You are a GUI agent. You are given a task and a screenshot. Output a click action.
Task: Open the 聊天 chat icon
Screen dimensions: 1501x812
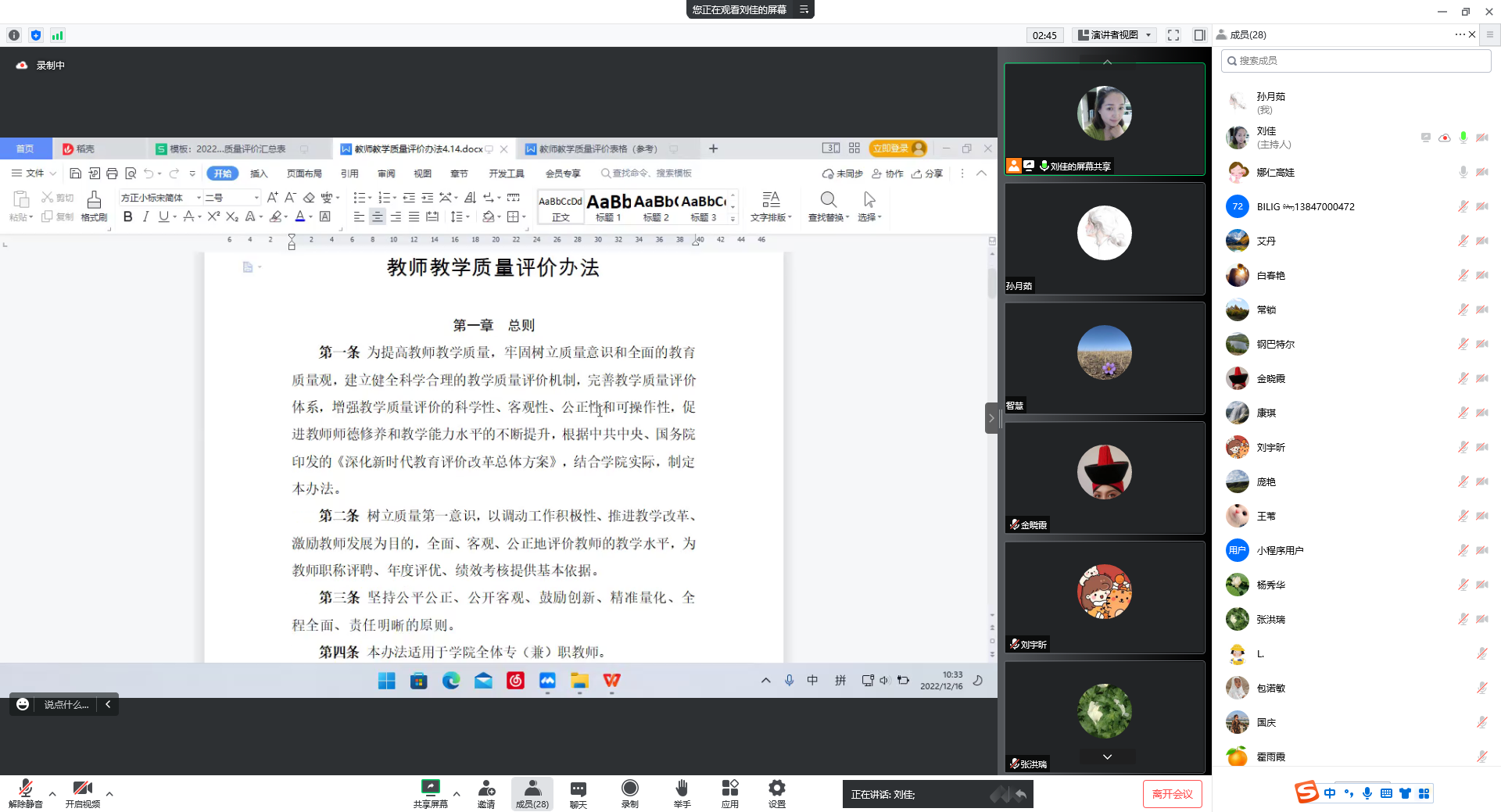pos(579,793)
